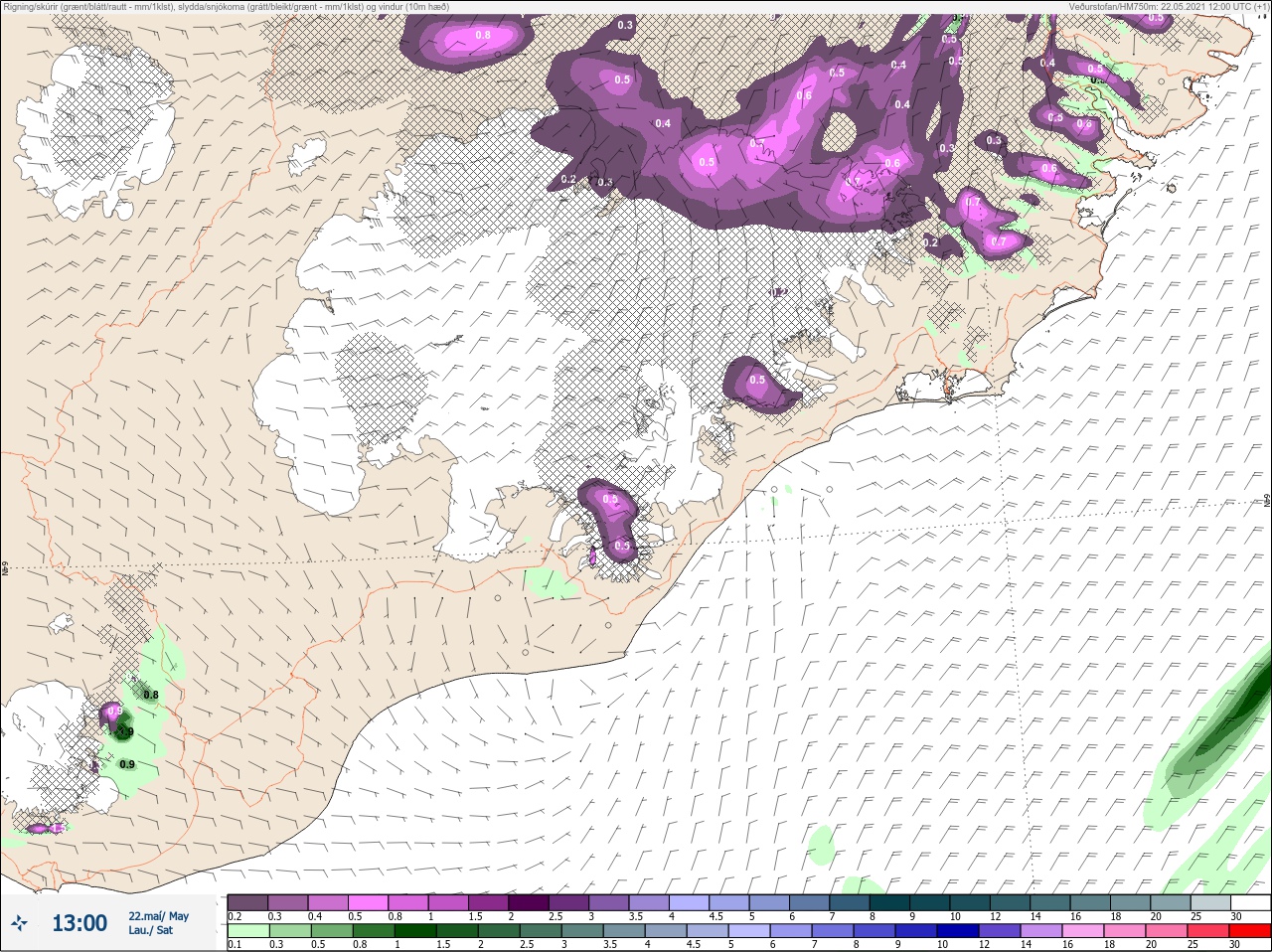The image size is (1272, 952).
Task: Click the '22.maí/ May' date text
Action: [x=158, y=916]
